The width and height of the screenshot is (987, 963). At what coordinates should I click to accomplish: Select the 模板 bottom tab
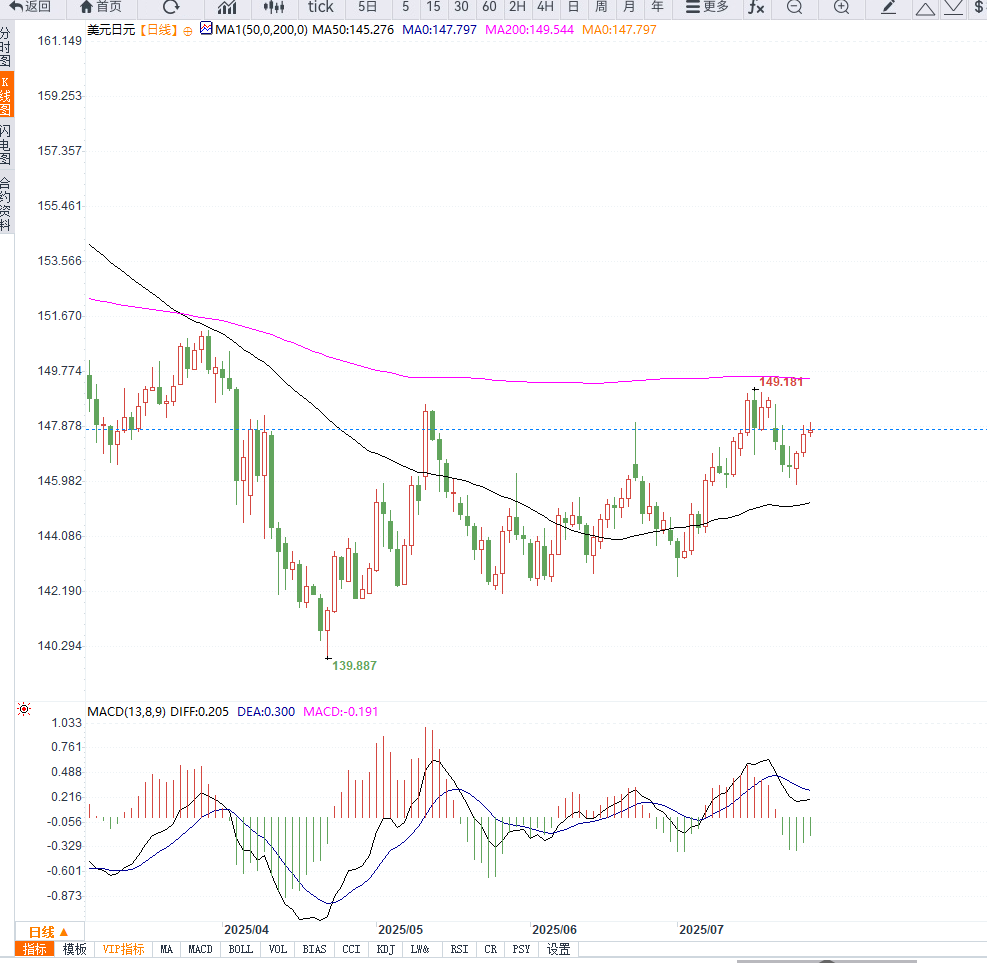pyautogui.click(x=74, y=949)
